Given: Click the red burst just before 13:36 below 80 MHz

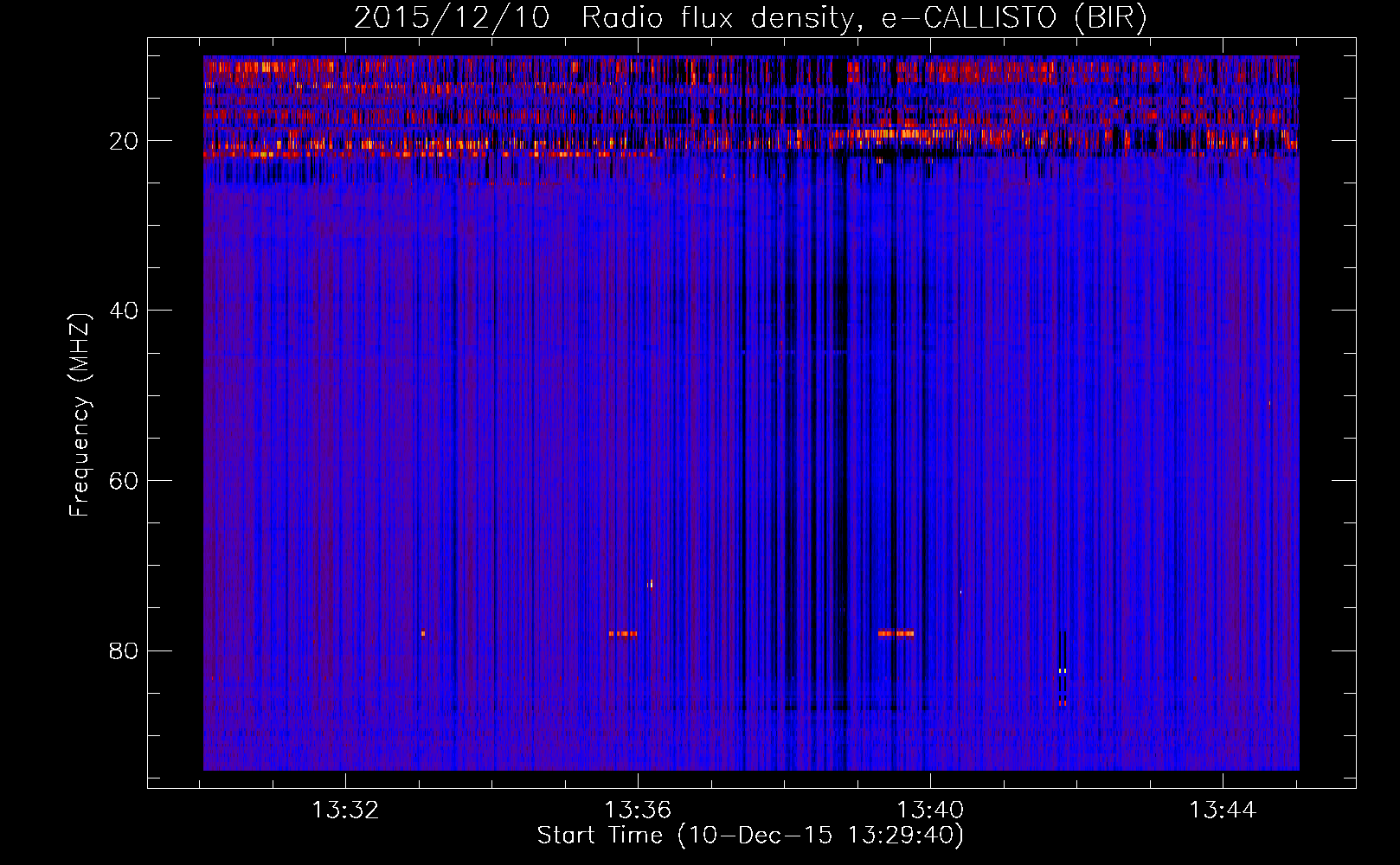Looking at the screenshot, I should click(x=622, y=634).
